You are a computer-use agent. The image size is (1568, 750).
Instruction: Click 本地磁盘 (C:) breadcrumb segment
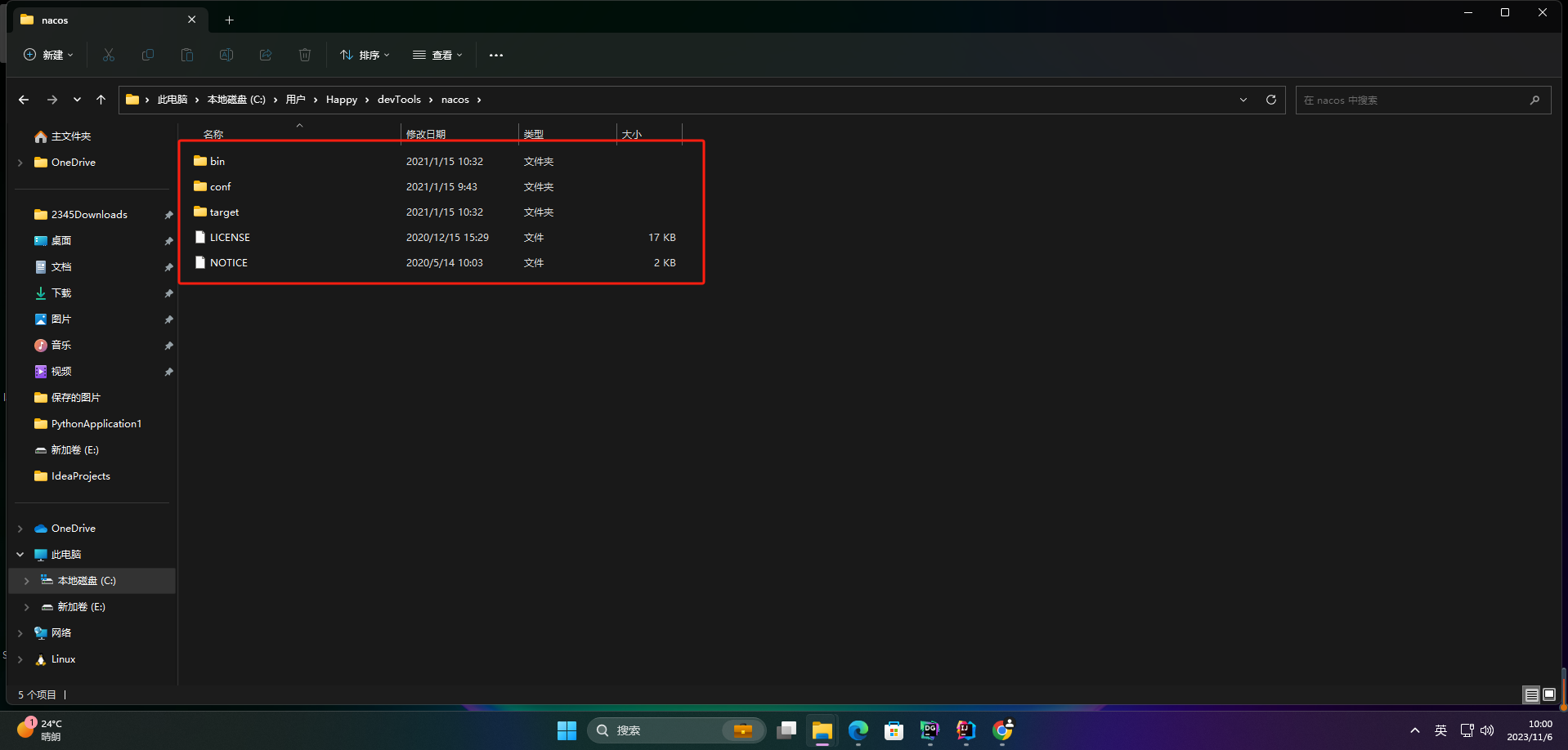(236, 100)
